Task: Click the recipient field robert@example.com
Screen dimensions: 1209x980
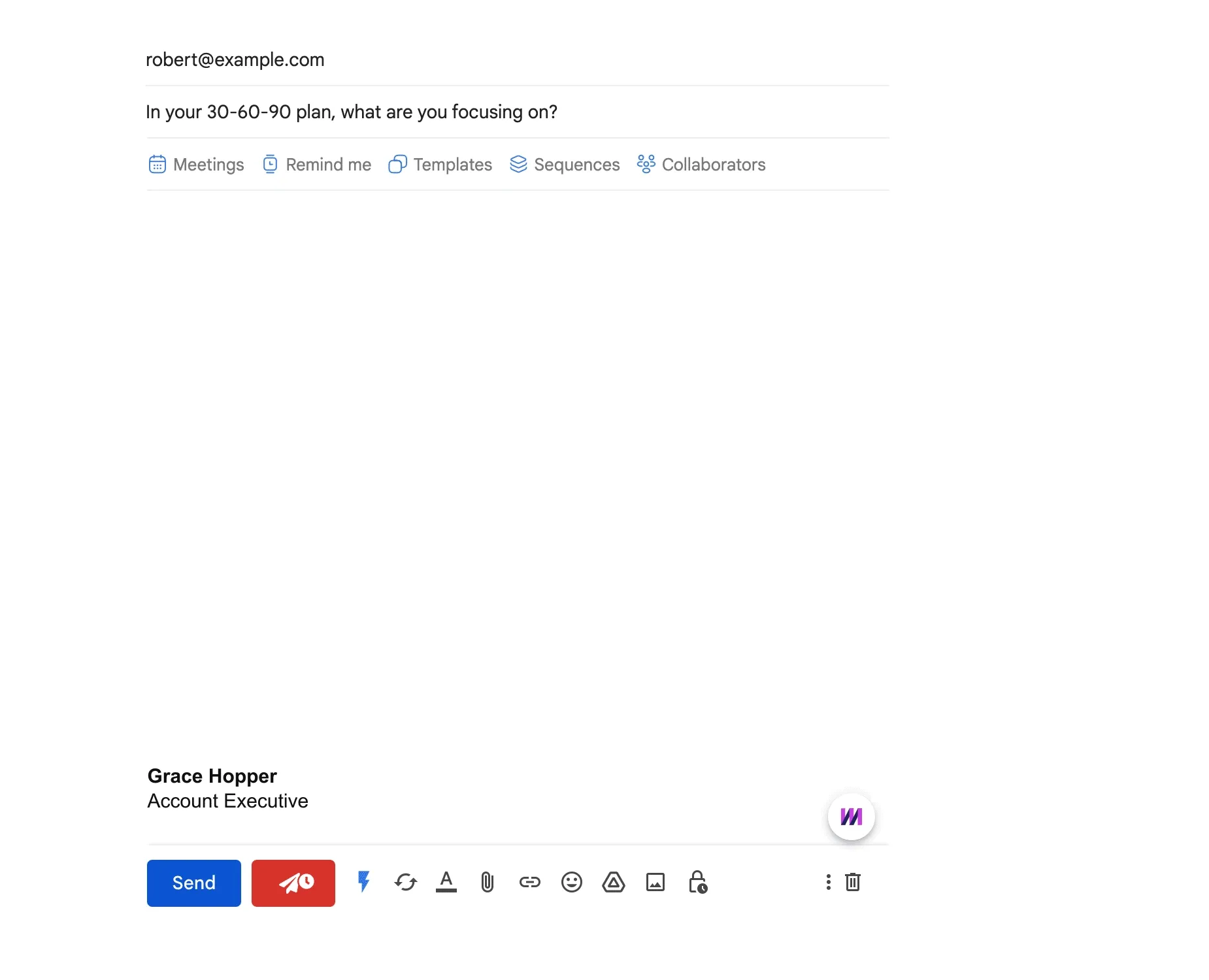Action: click(x=517, y=59)
